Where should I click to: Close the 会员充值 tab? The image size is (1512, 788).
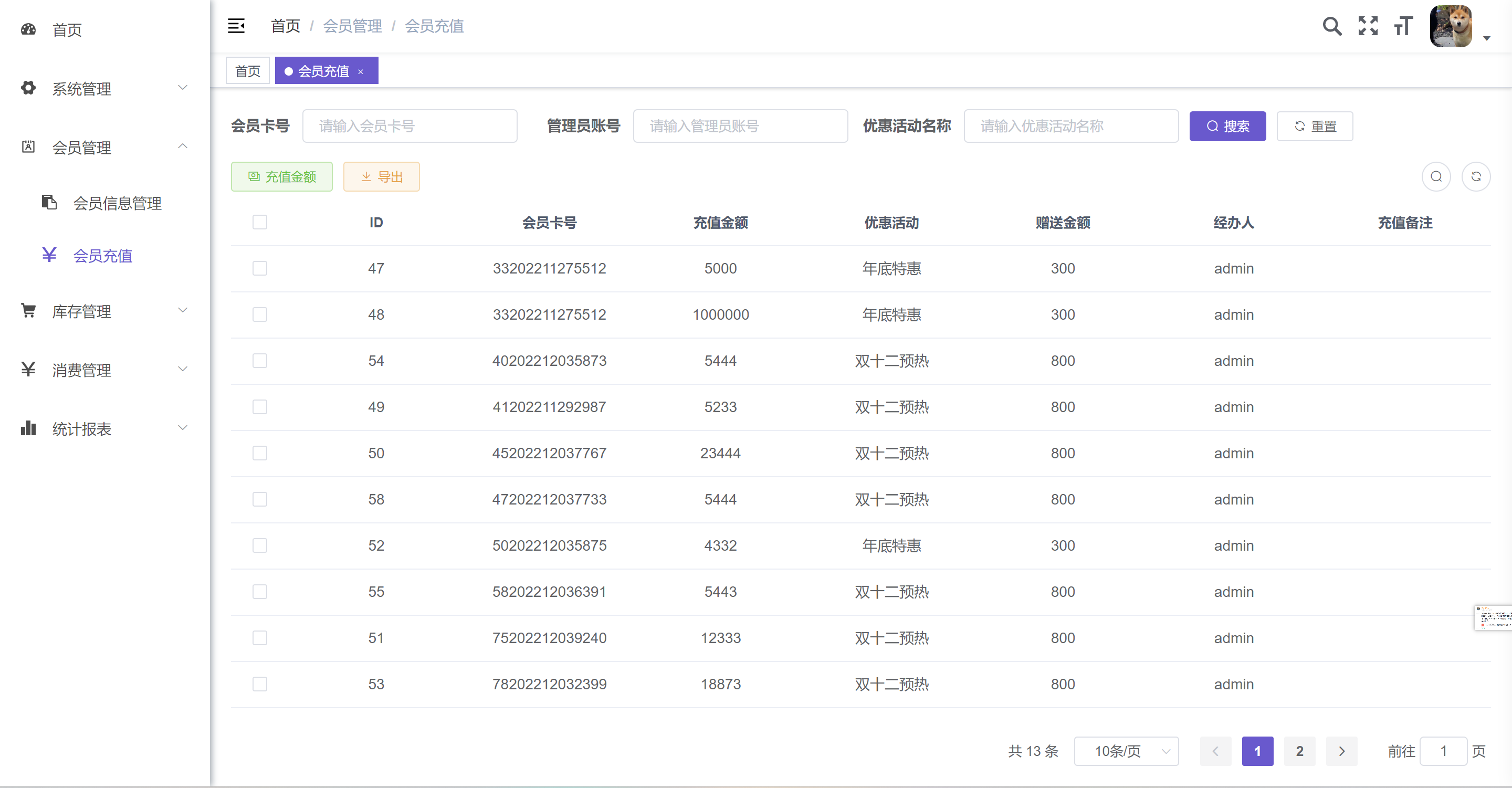pyautogui.click(x=361, y=71)
